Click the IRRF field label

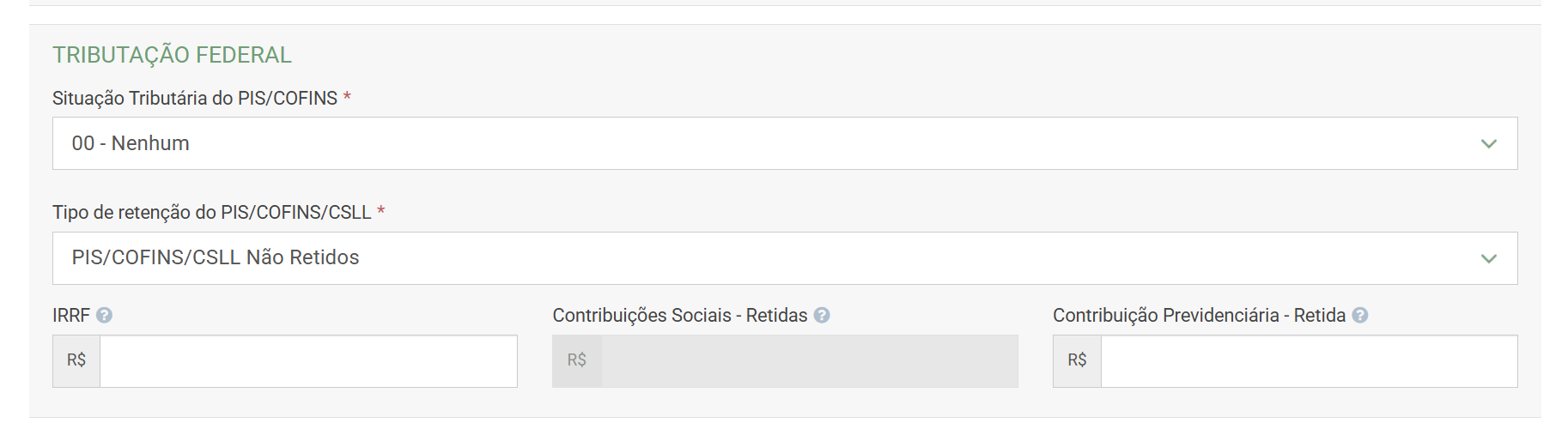pos(71,316)
